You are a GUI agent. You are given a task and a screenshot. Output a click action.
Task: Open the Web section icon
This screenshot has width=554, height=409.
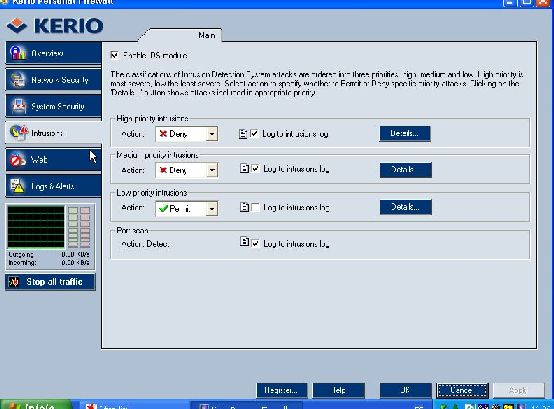pyautogui.click(x=18, y=160)
